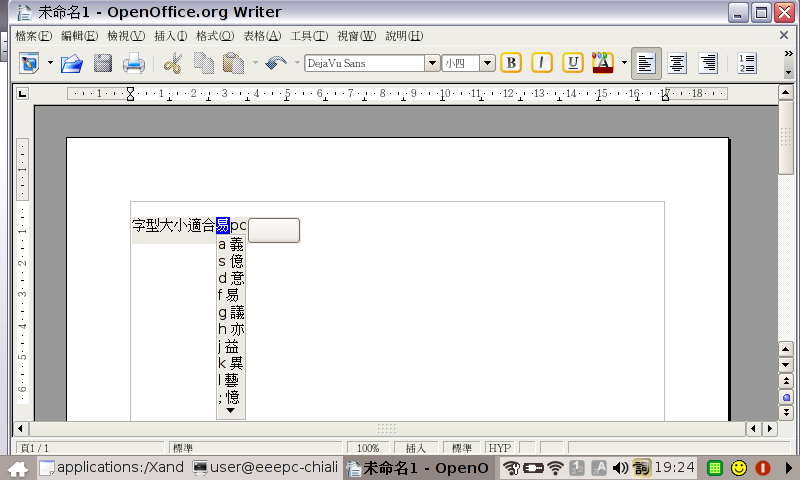Screen dimensions: 800x480
Task: Expand the candidate list down arrow
Action: [x=230, y=410]
